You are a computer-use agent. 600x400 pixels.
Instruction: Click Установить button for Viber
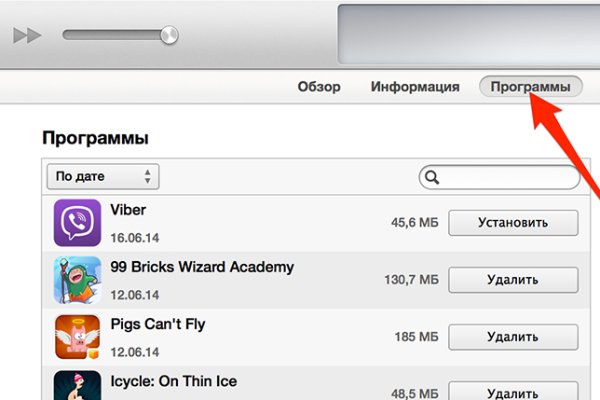pyautogui.click(x=513, y=222)
